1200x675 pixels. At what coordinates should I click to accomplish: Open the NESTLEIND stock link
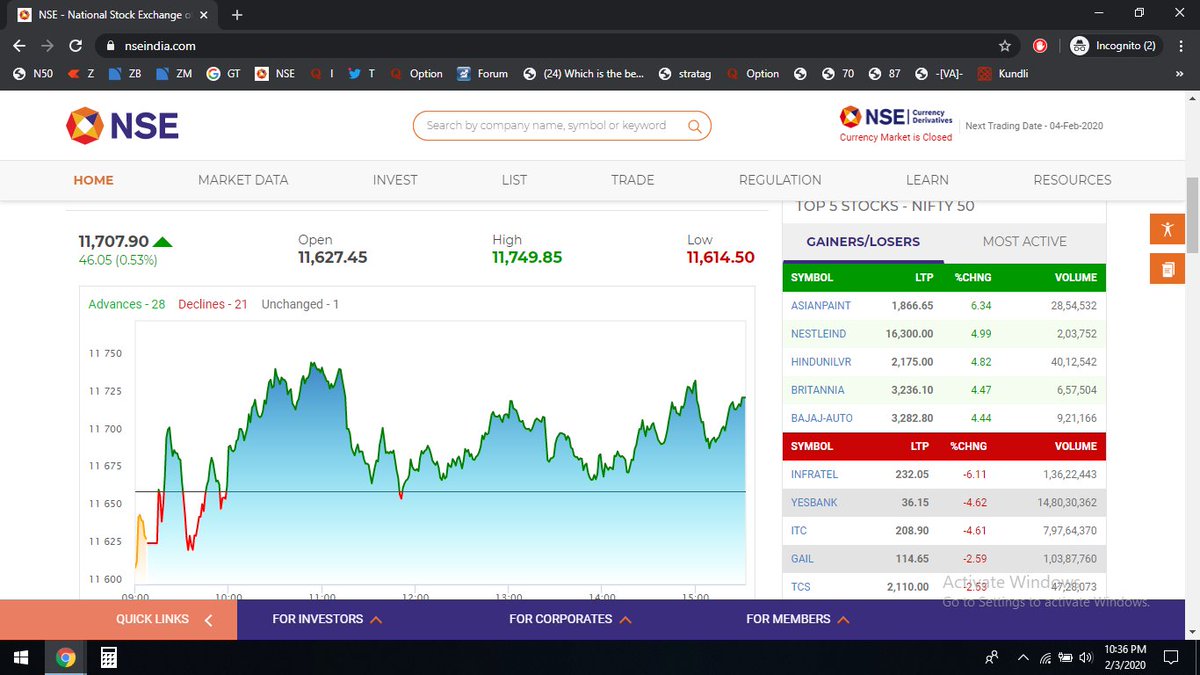coord(818,334)
